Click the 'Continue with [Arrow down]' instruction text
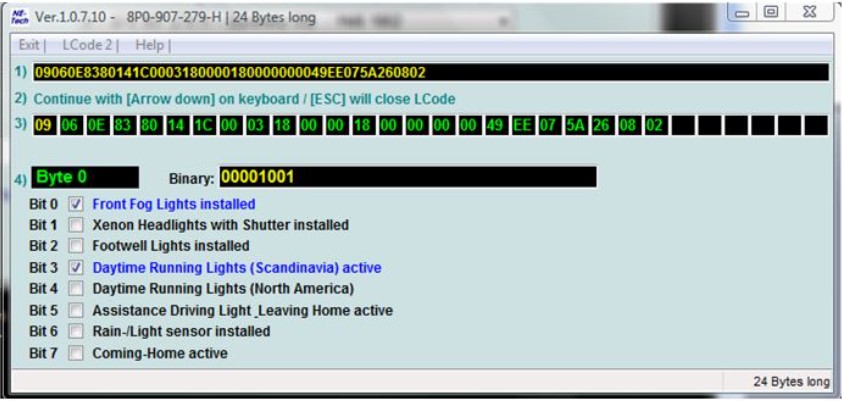842x401 pixels. coord(244,99)
